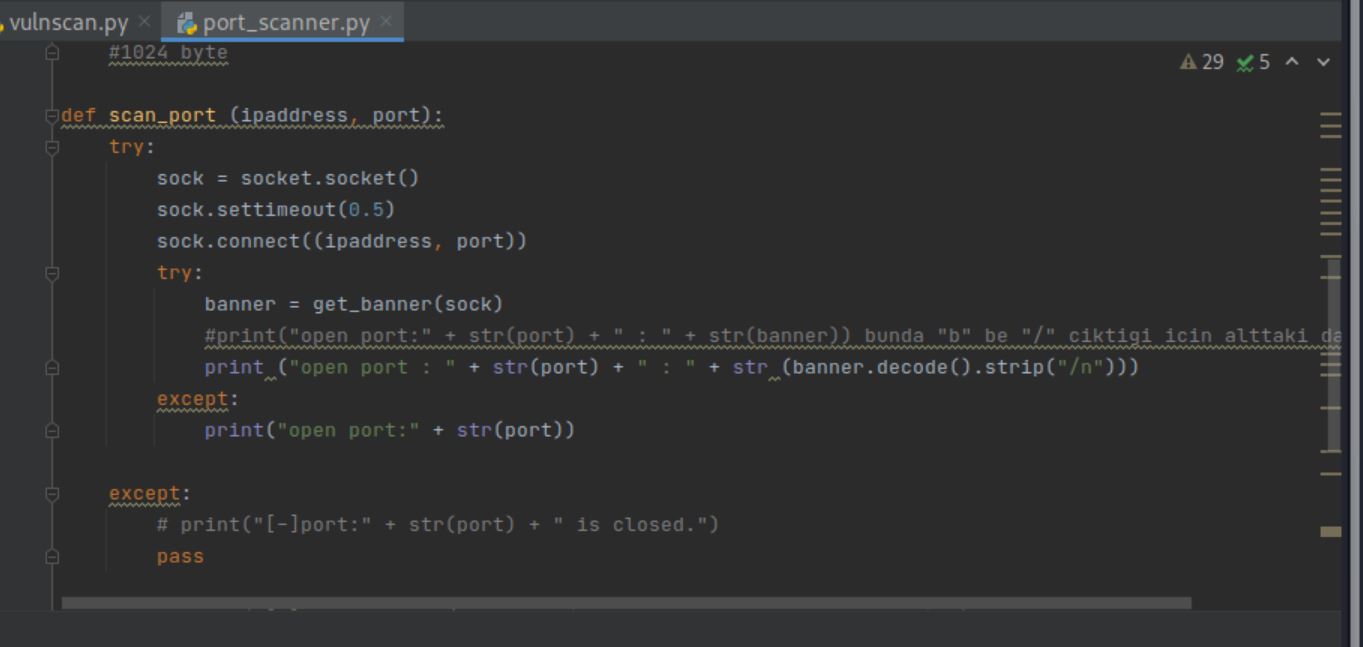Open the 5 typos inspection indicator
This screenshot has height=647, width=1363.
click(1253, 62)
